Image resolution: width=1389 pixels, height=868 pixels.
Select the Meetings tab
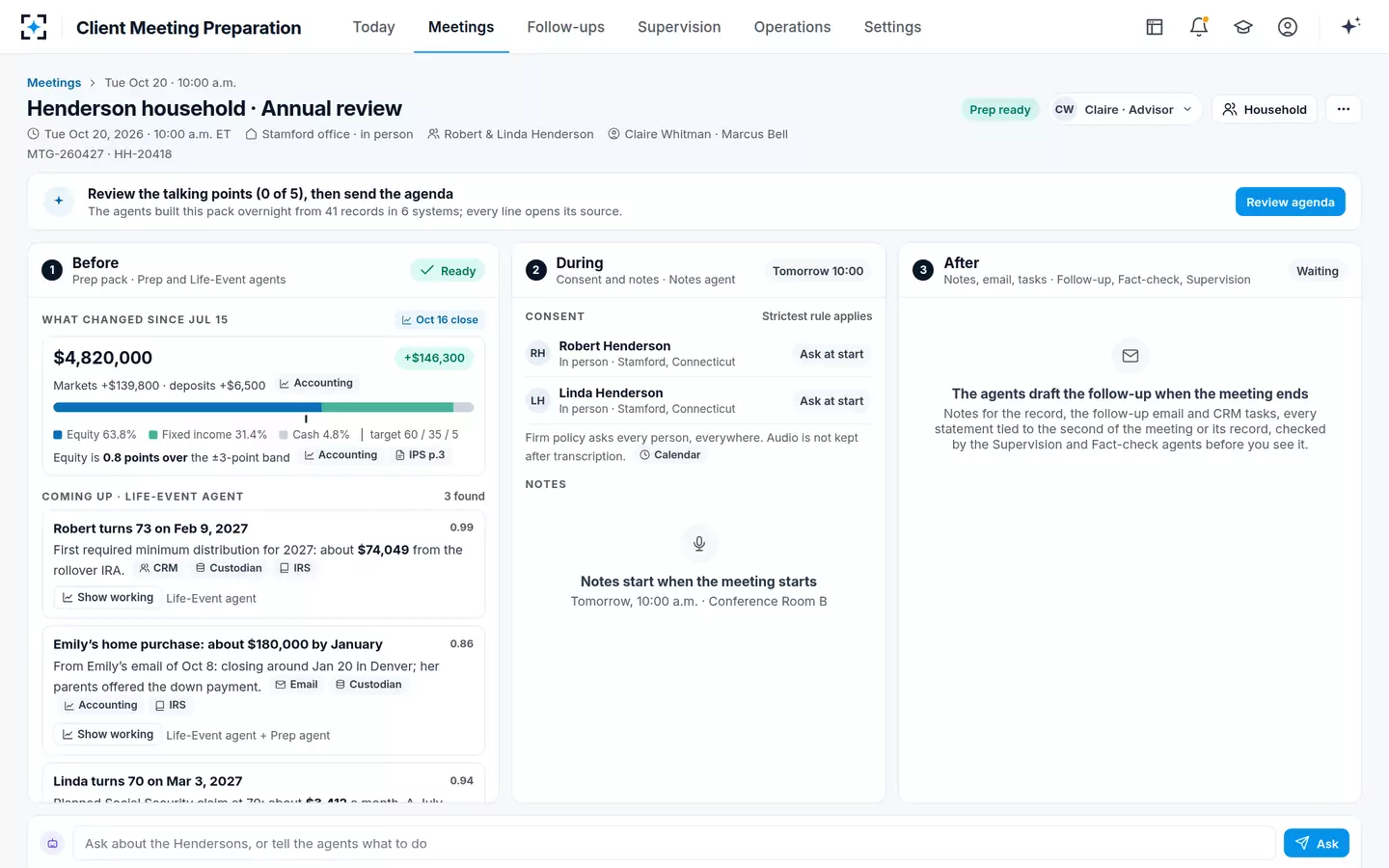coord(461,27)
